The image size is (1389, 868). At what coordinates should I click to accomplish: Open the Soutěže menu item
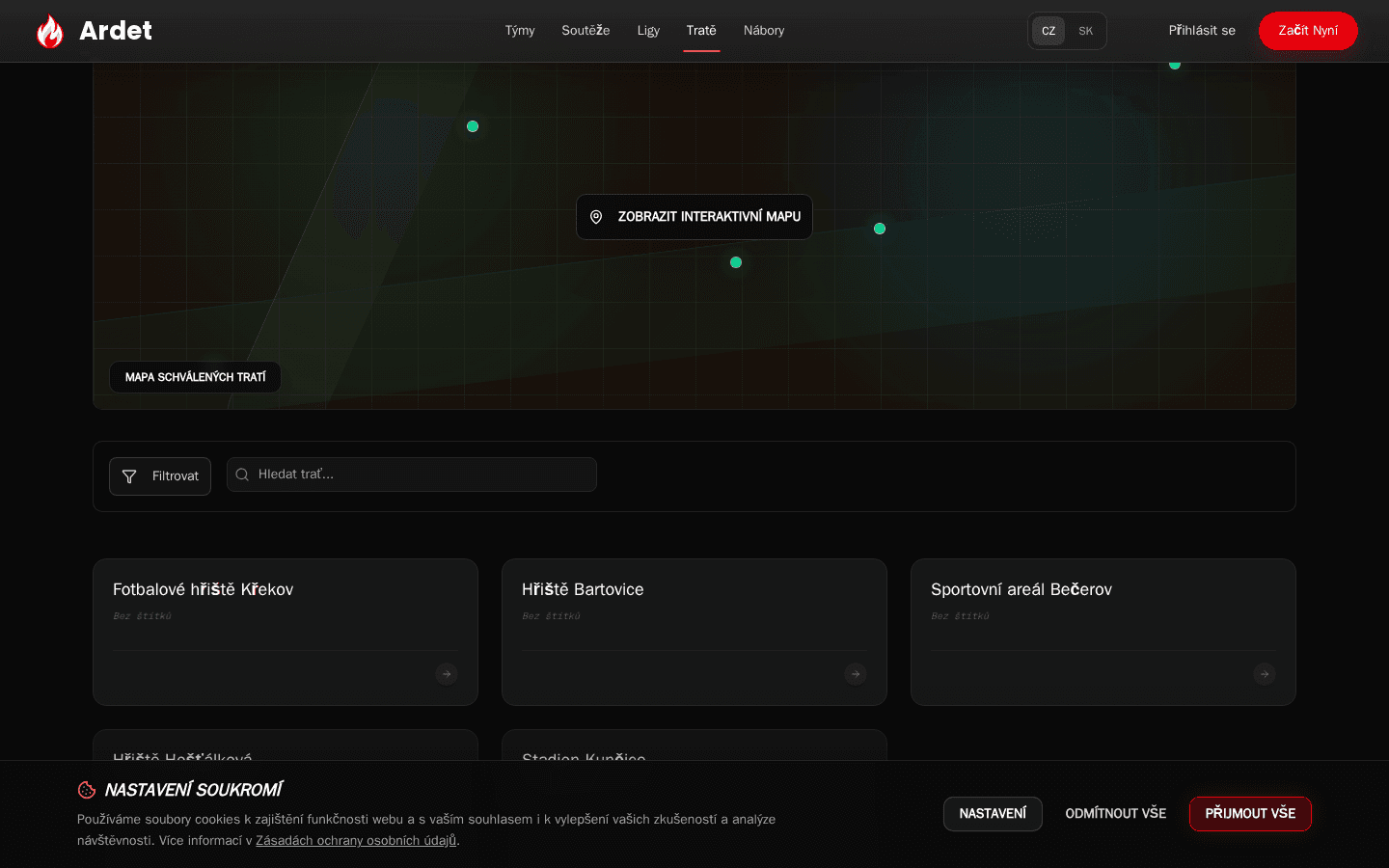pos(586,31)
